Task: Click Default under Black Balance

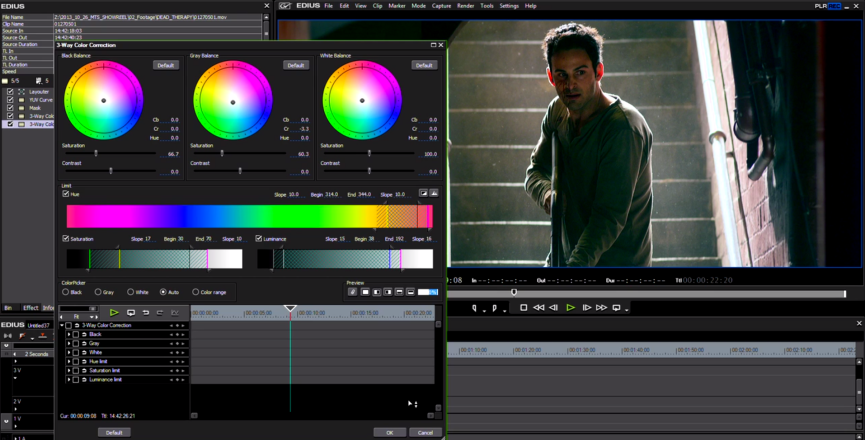Action: pos(165,65)
